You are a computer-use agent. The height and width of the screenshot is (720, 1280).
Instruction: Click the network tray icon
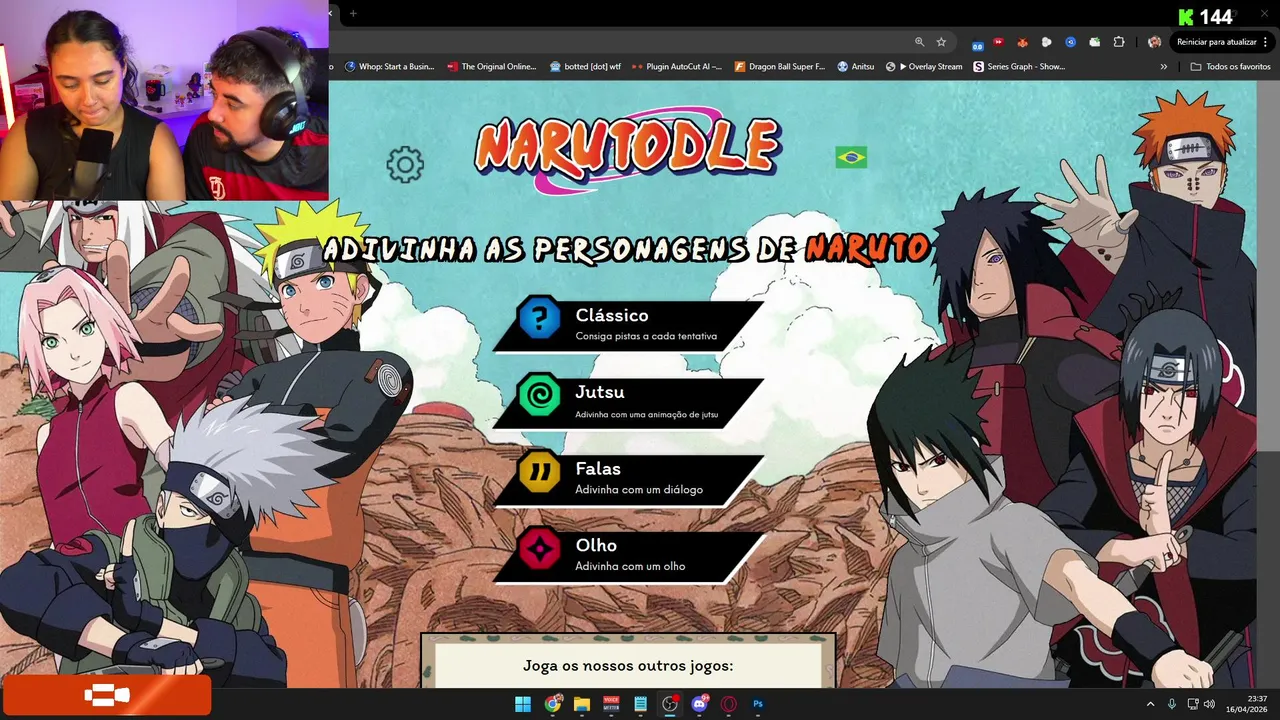tap(1192, 704)
